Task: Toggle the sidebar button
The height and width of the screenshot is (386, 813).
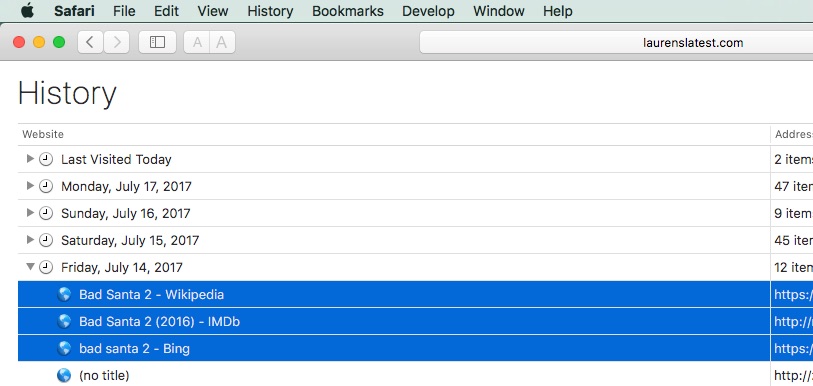Action: coord(157,42)
